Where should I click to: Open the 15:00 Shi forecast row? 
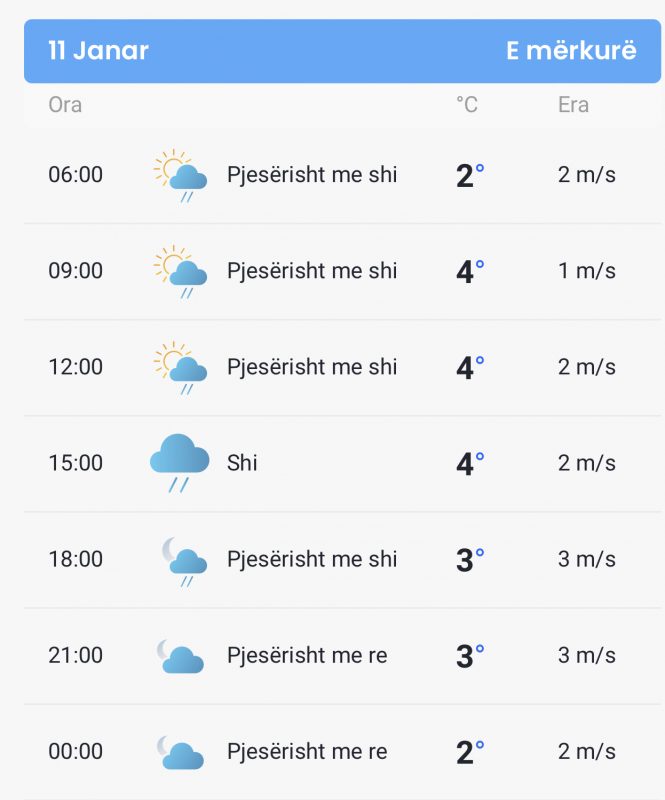coord(342,463)
